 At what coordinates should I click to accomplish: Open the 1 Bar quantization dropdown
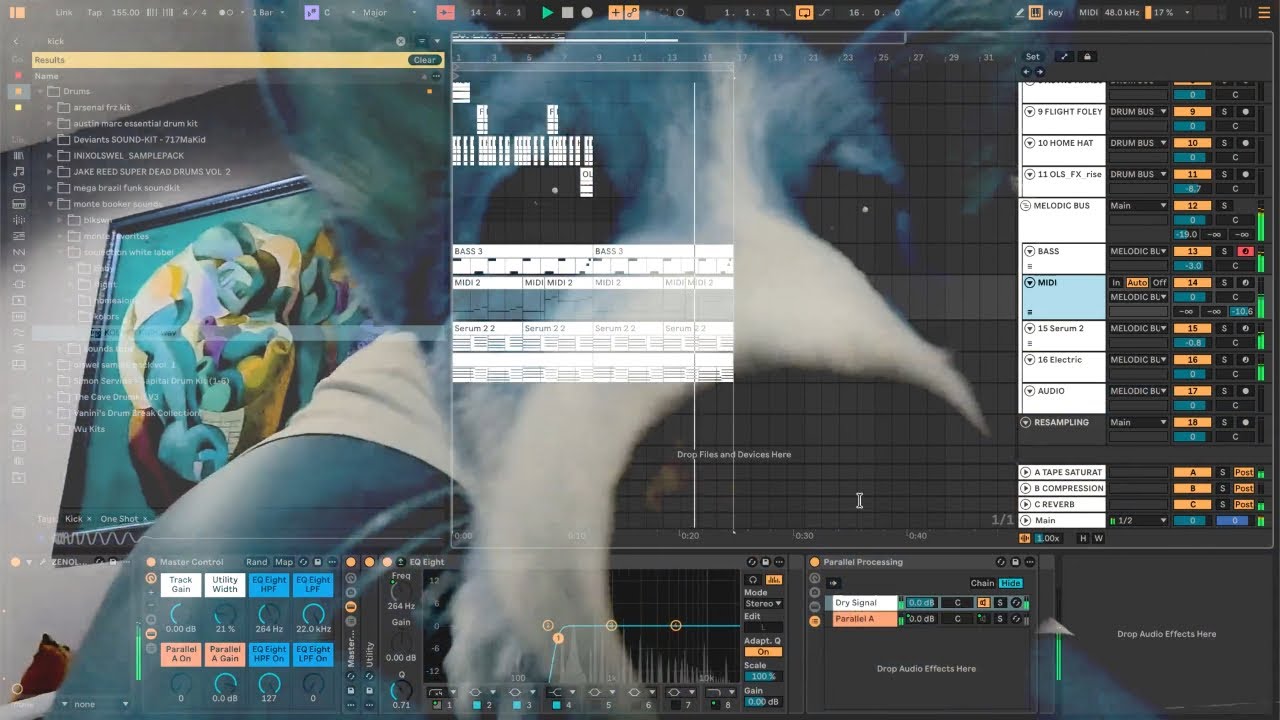[266, 13]
